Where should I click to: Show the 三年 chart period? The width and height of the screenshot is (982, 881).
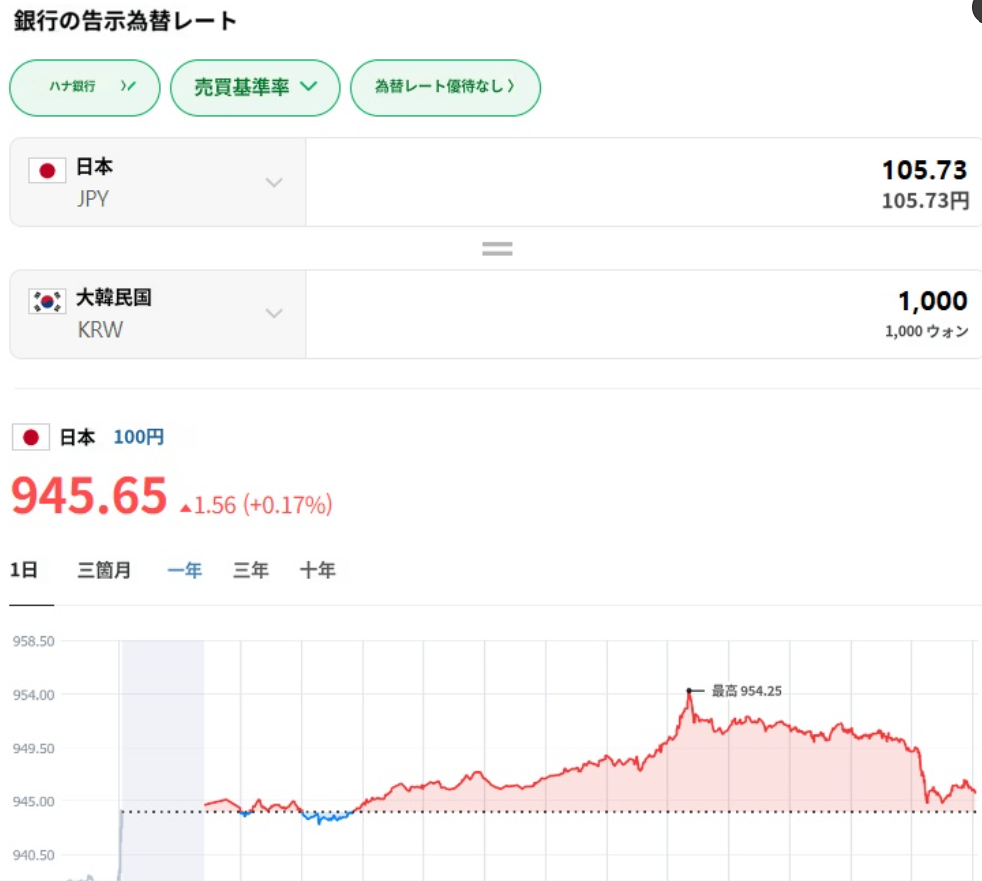pos(250,570)
